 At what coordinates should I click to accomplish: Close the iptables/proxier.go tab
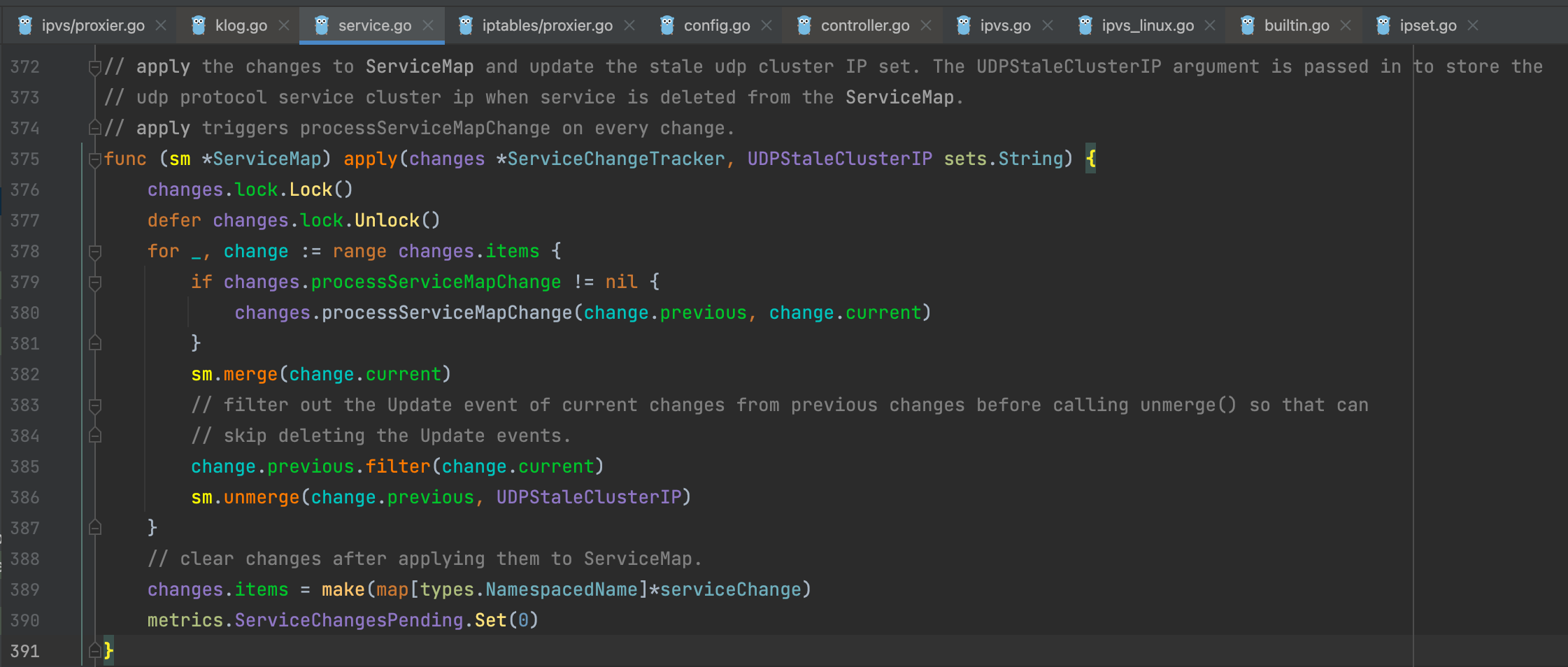629,25
